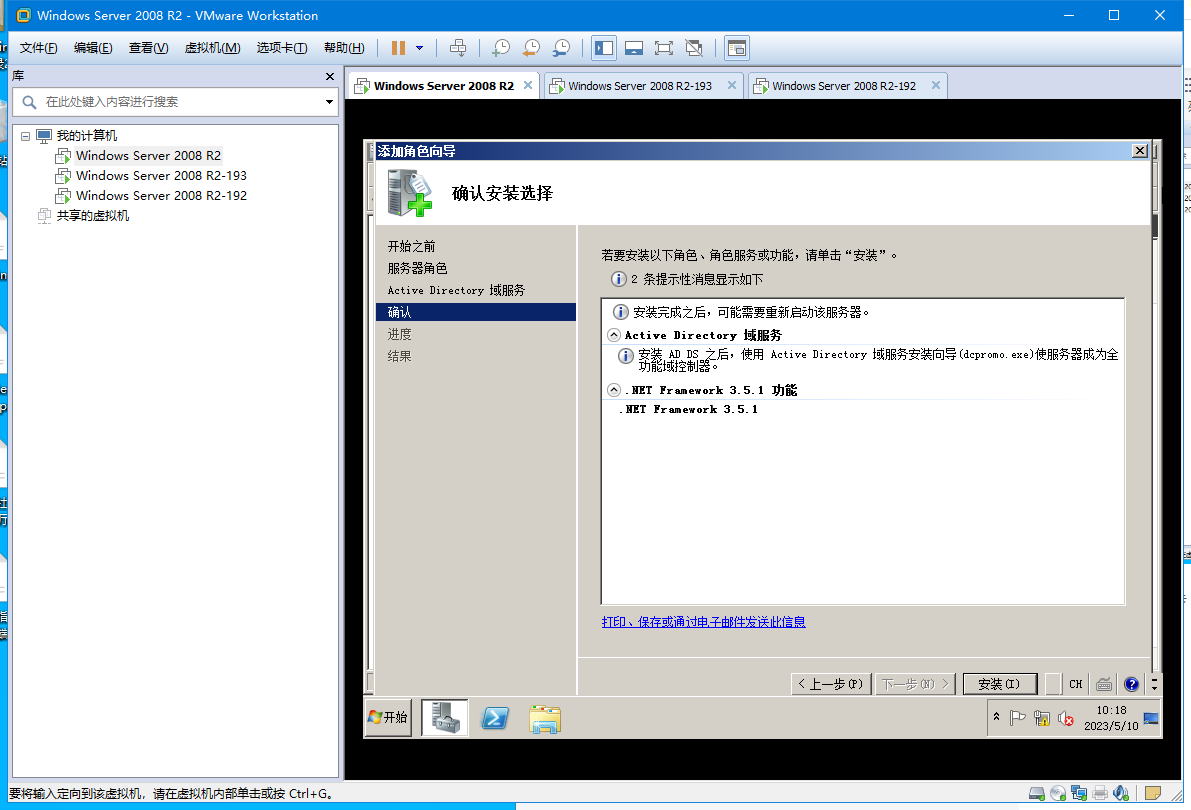Open the 编辑(E) menu
Image resolution: width=1191 pixels, height=810 pixels.
[93, 48]
